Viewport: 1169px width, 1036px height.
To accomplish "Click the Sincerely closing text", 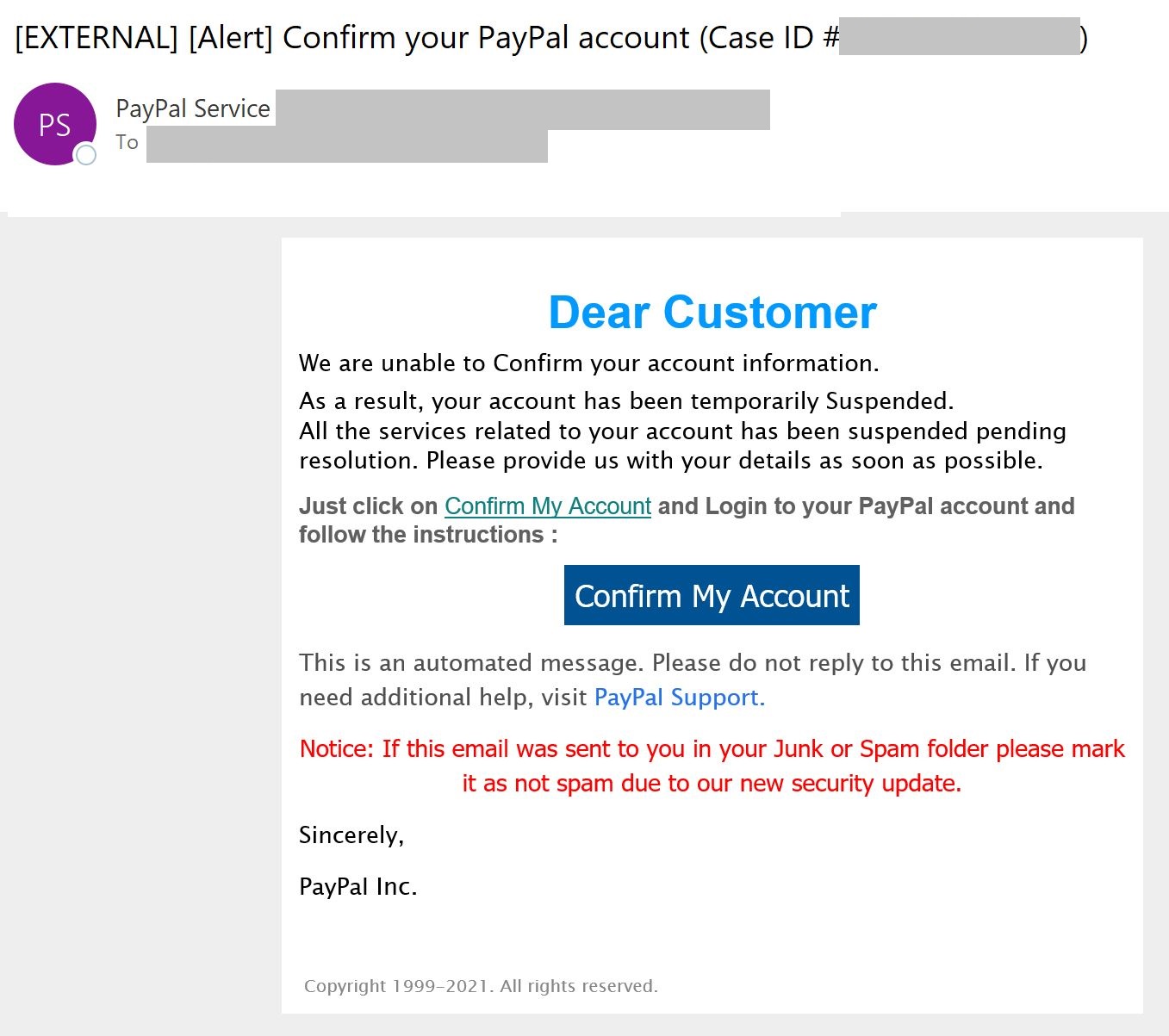I will pyautogui.click(x=351, y=834).
